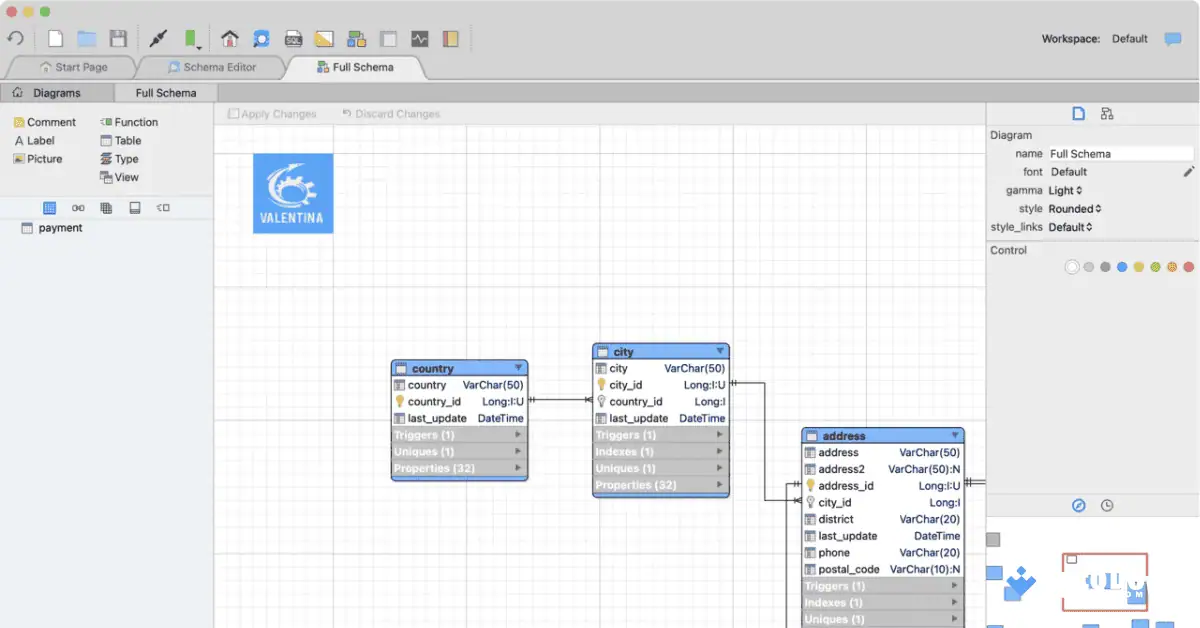Switch to the structure view in the properties panel

click(1107, 114)
